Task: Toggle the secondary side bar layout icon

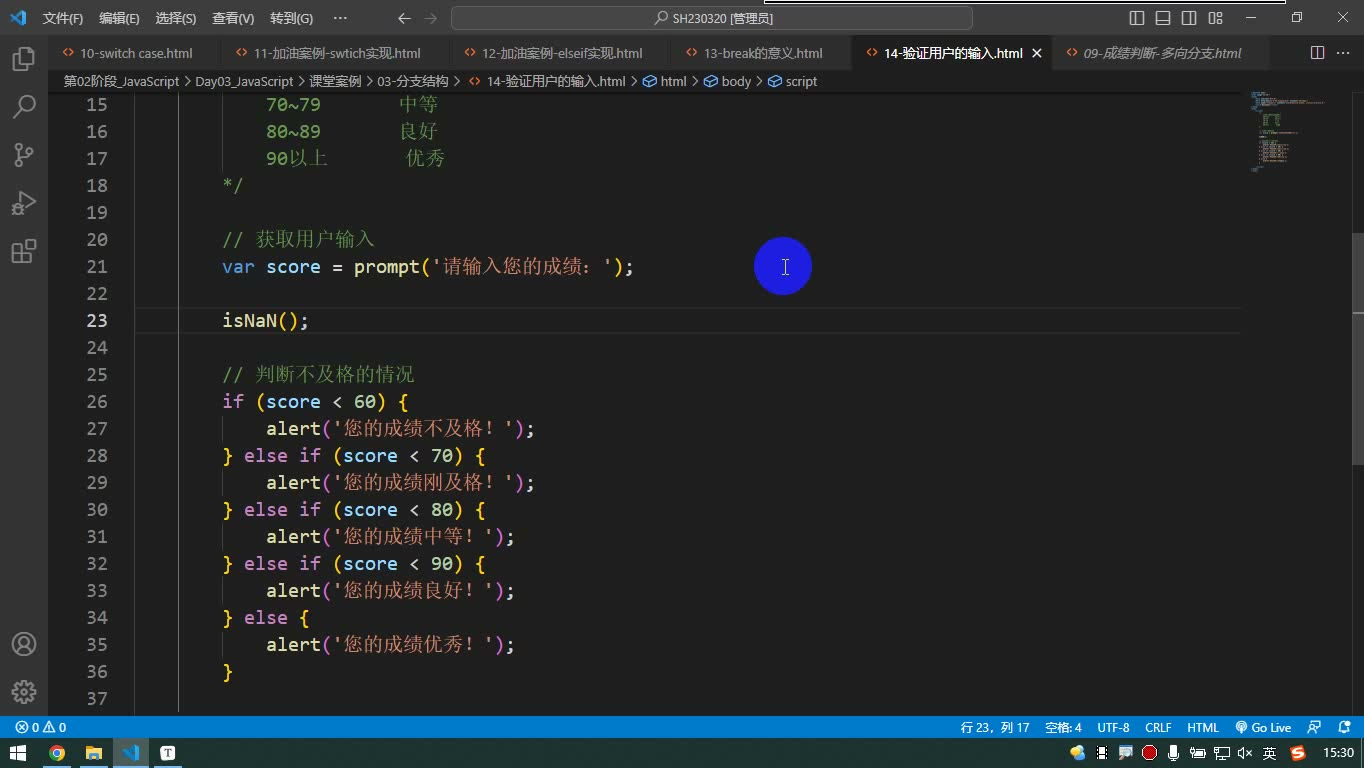Action: point(1189,18)
